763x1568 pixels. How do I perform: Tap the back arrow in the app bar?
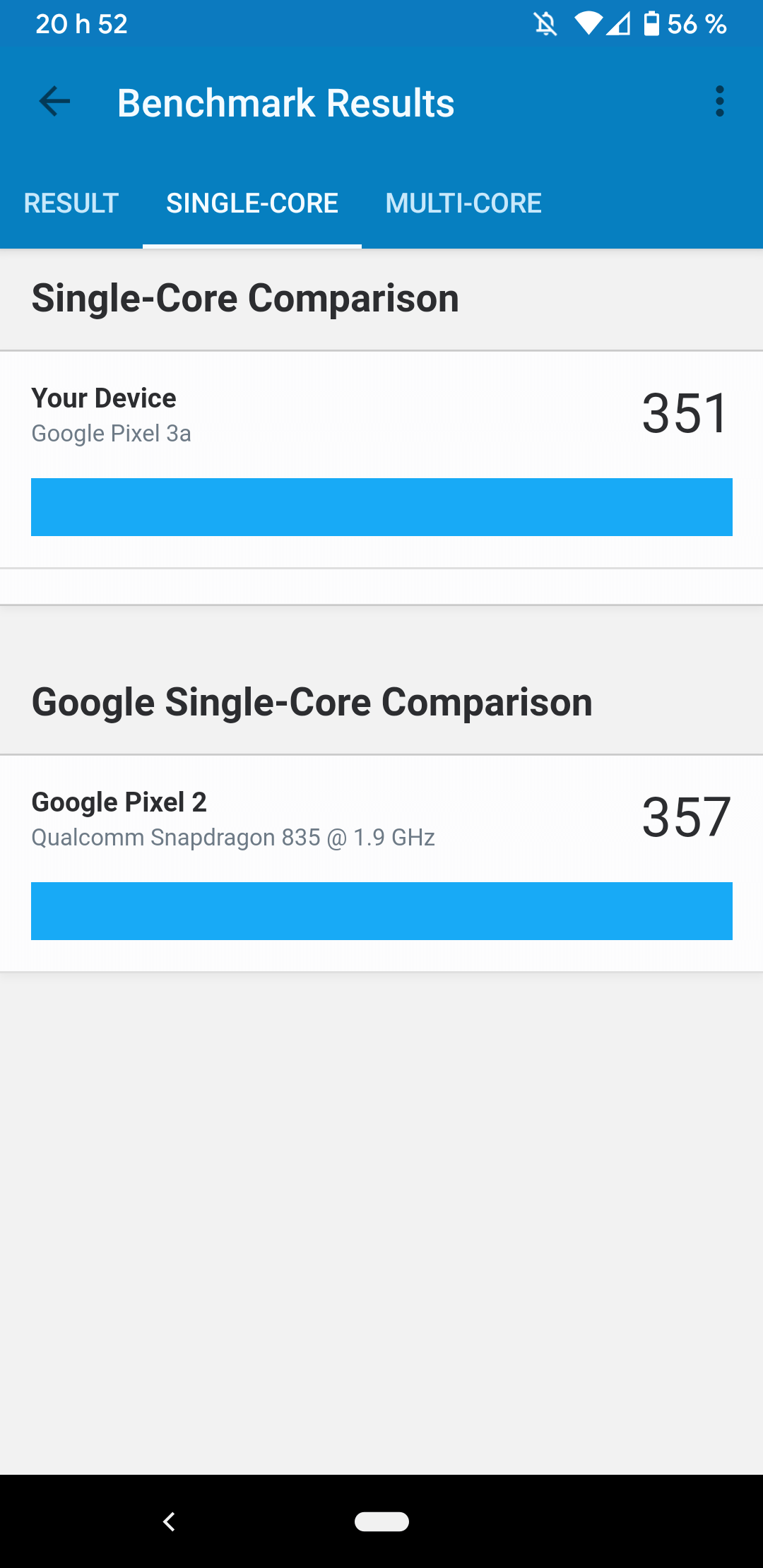point(54,102)
